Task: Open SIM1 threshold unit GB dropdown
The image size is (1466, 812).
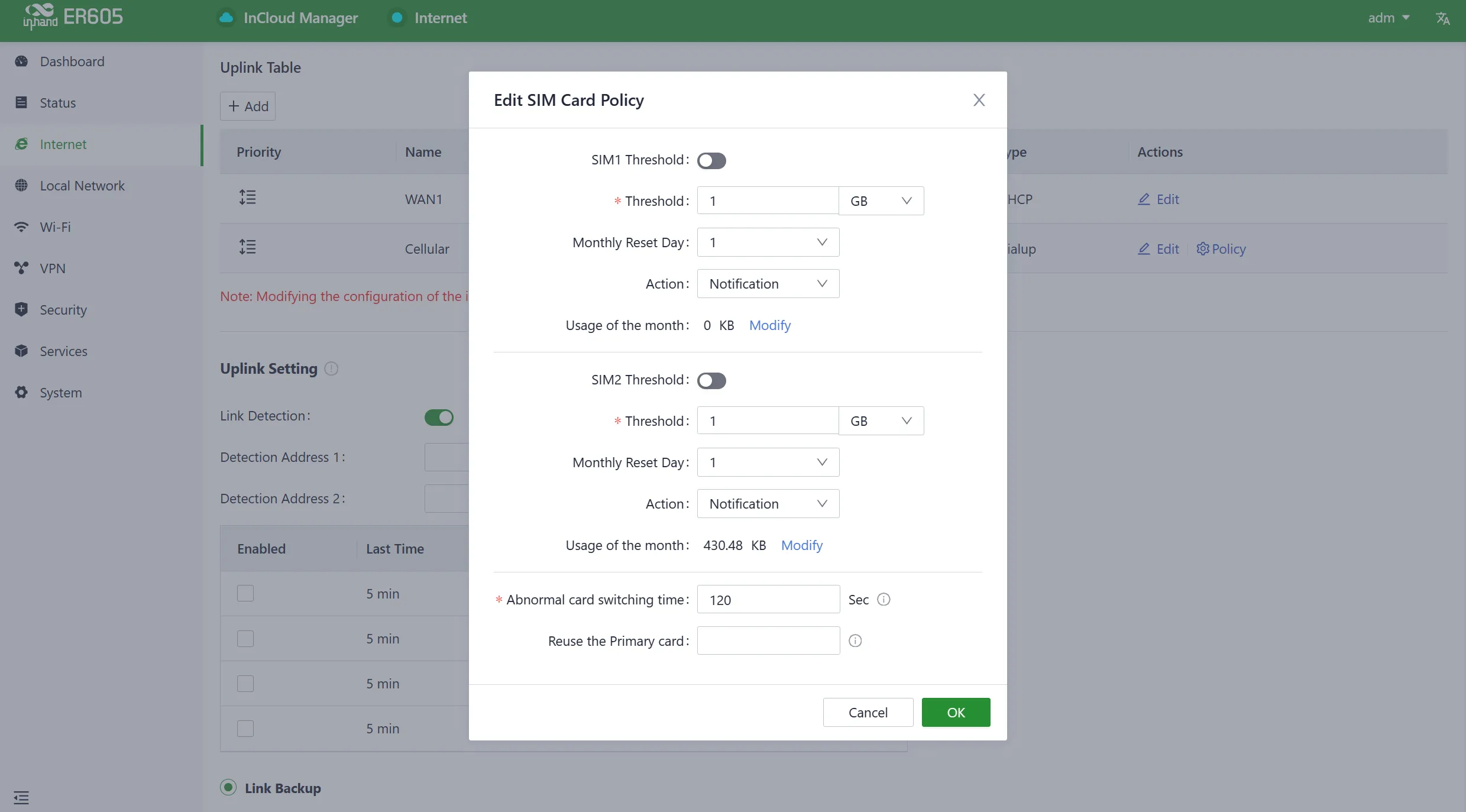Action: coord(881,201)
